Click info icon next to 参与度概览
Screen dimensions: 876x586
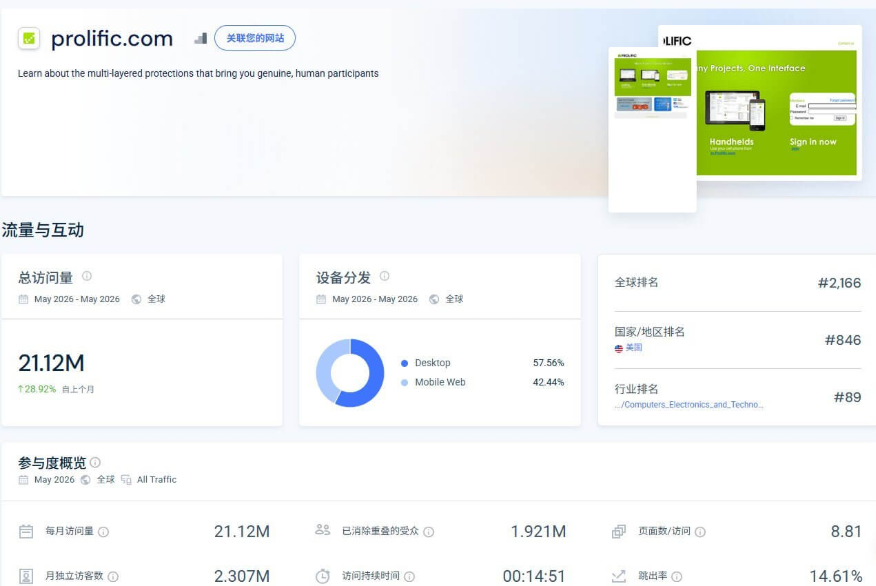click(x=96, y=462)
